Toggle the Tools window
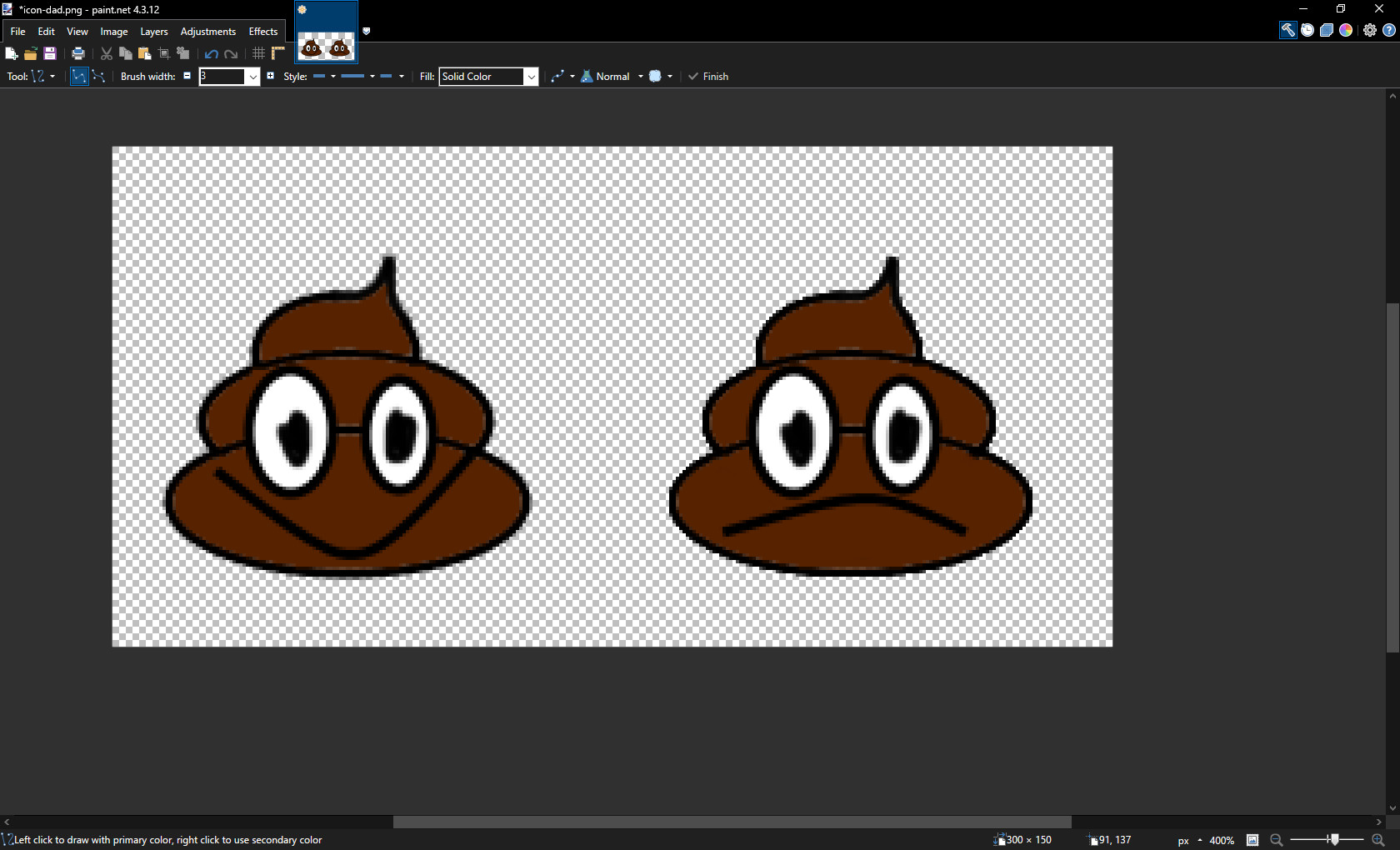 click(x=1288, y=30)
